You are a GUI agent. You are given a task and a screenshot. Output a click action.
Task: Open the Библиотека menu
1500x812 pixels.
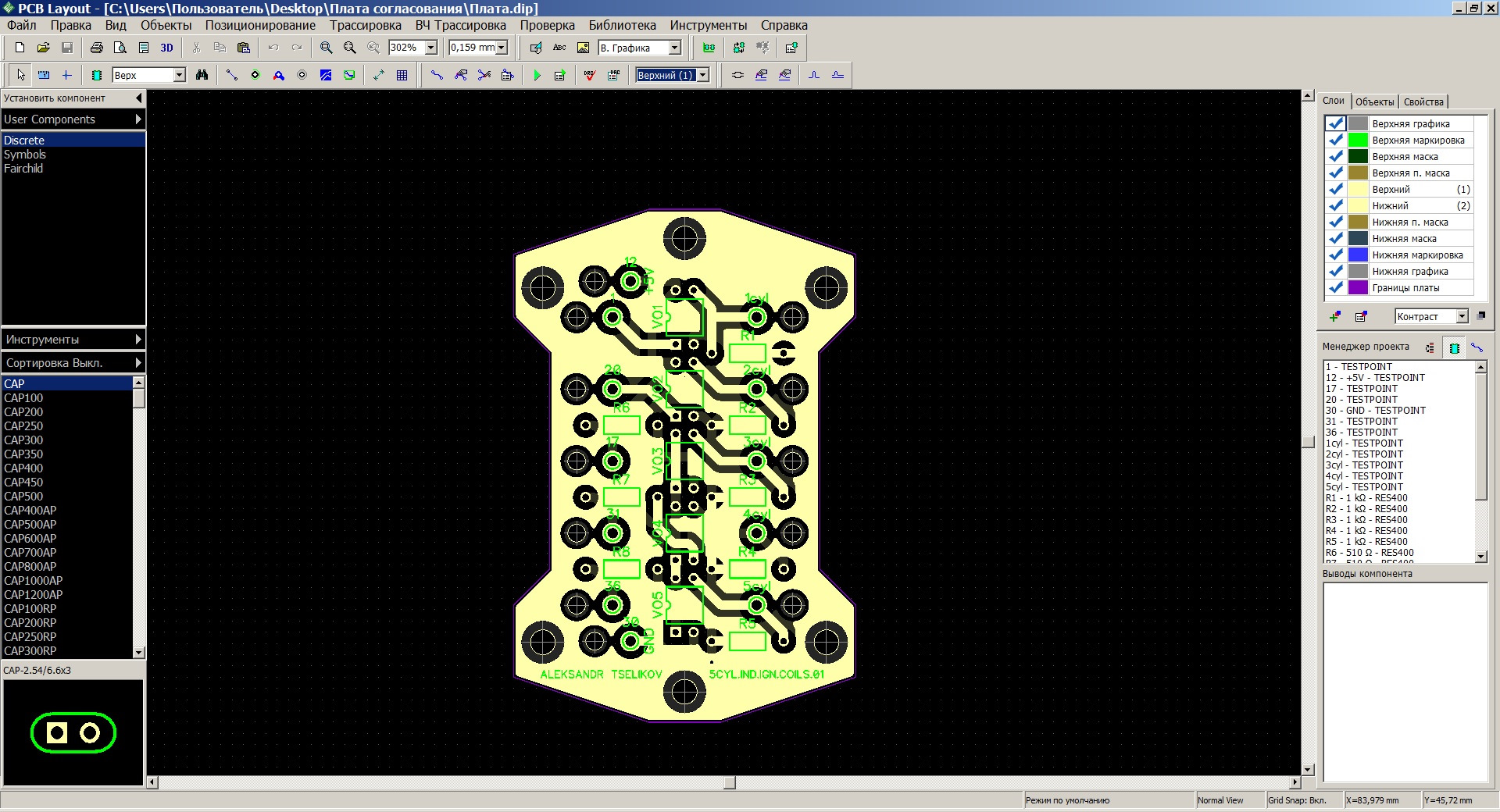pos(622,25)
